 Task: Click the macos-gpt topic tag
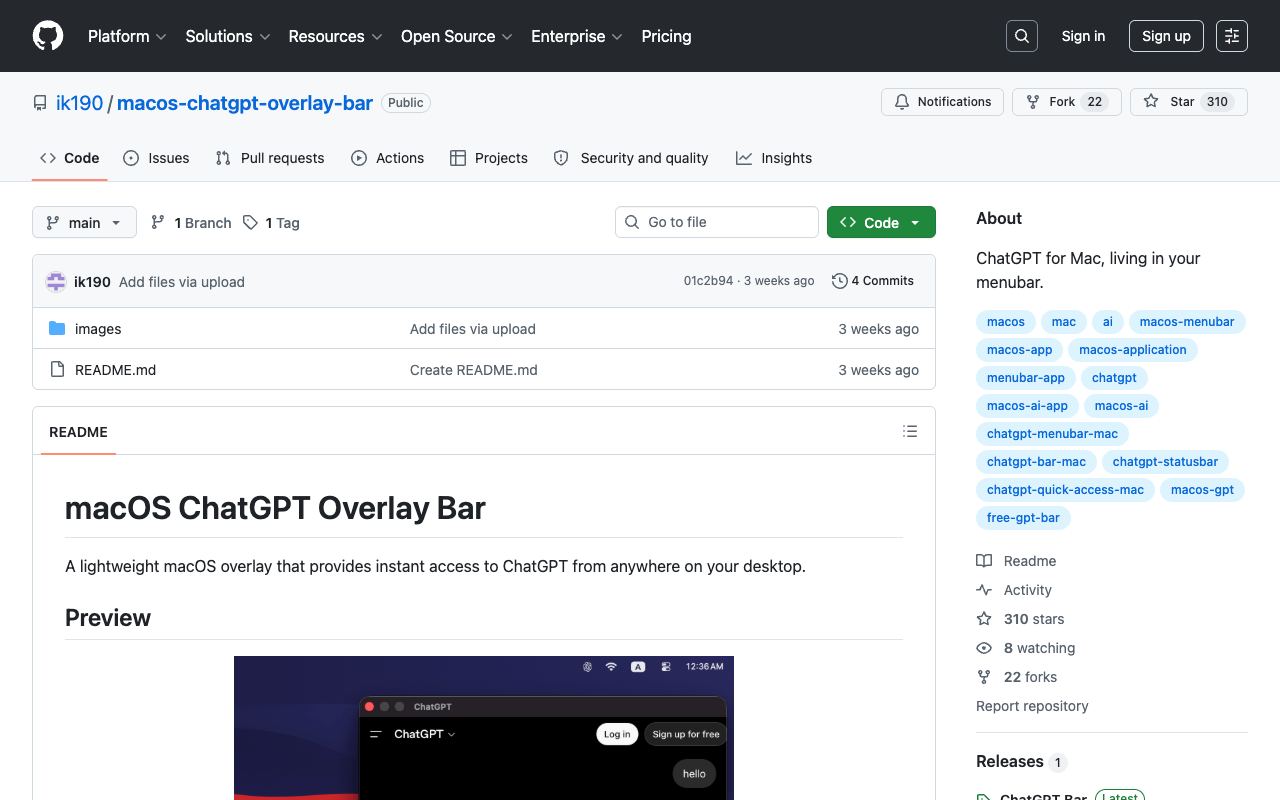[x=1202, y=490]
